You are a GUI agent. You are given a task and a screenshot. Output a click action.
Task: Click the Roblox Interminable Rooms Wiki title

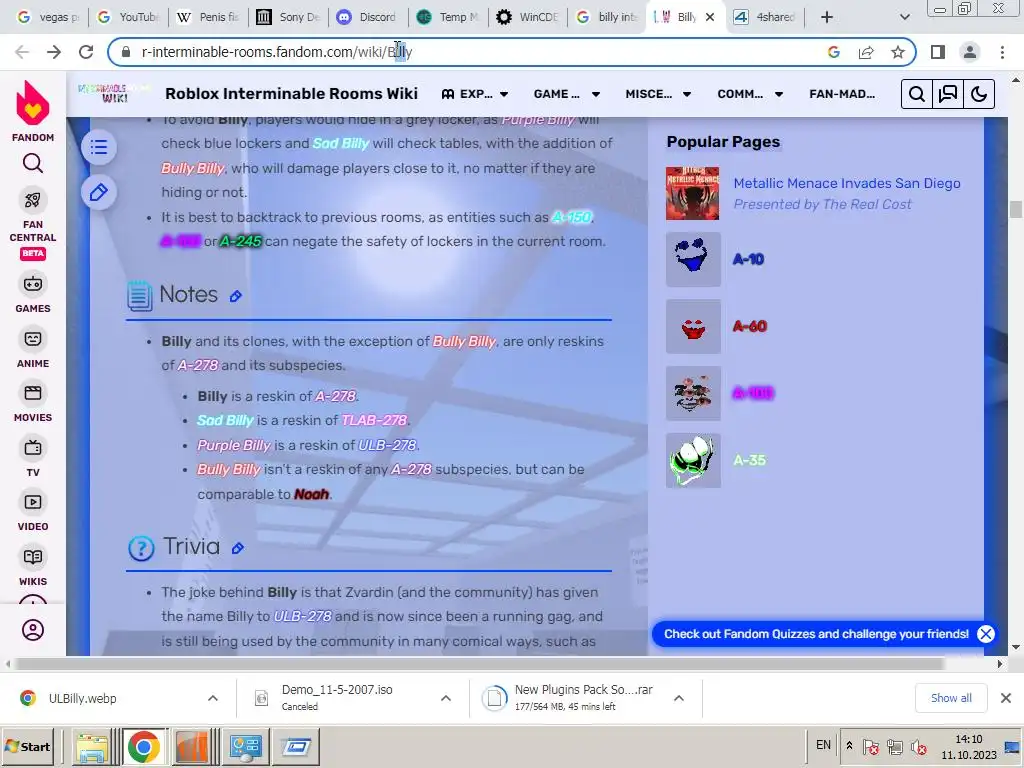pyautogui.click(x=291, y=94)
